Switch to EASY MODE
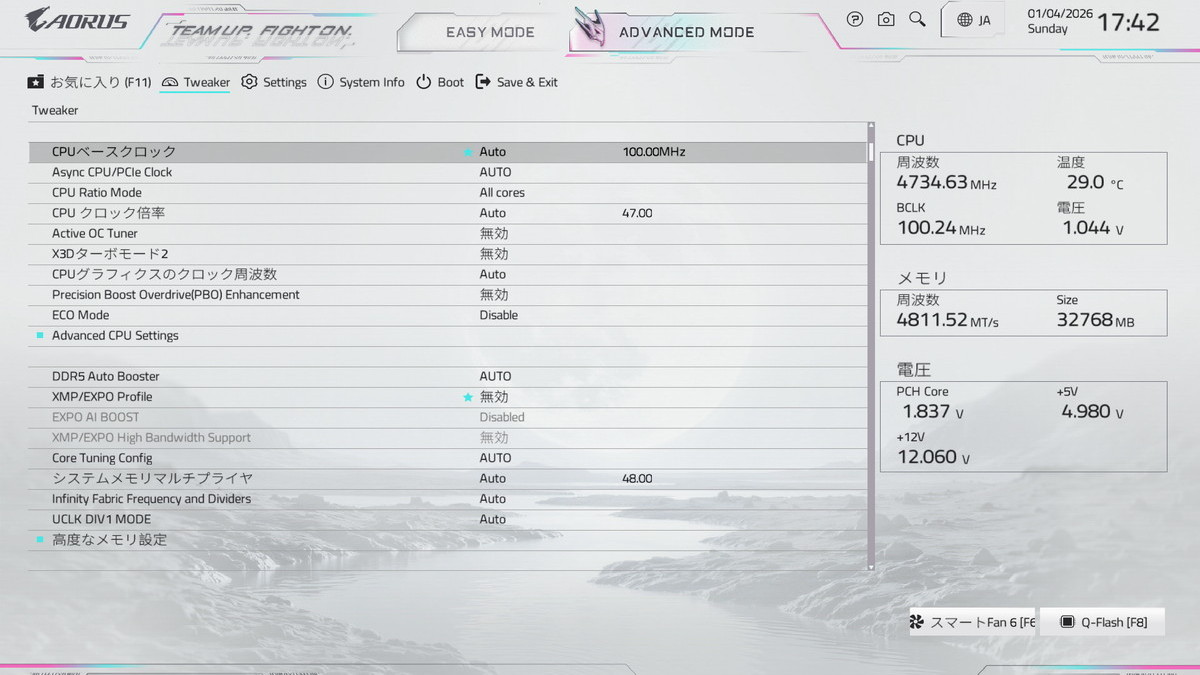1200x675 pixels. (x=490, y=32)
